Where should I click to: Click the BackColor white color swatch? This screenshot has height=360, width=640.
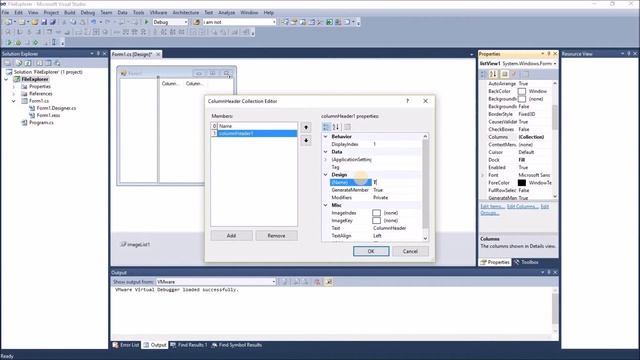522,91
